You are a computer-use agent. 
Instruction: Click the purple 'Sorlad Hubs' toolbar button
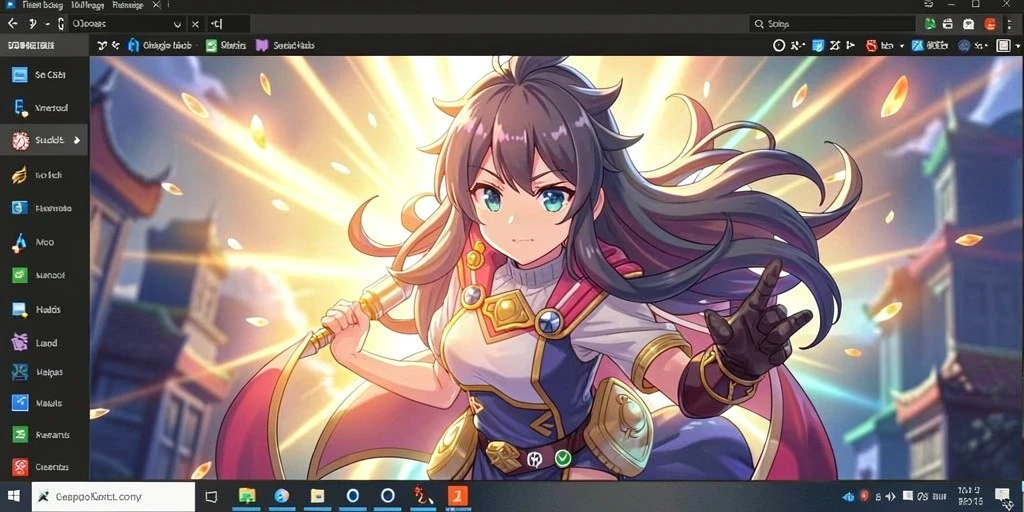tap(285, 46)
